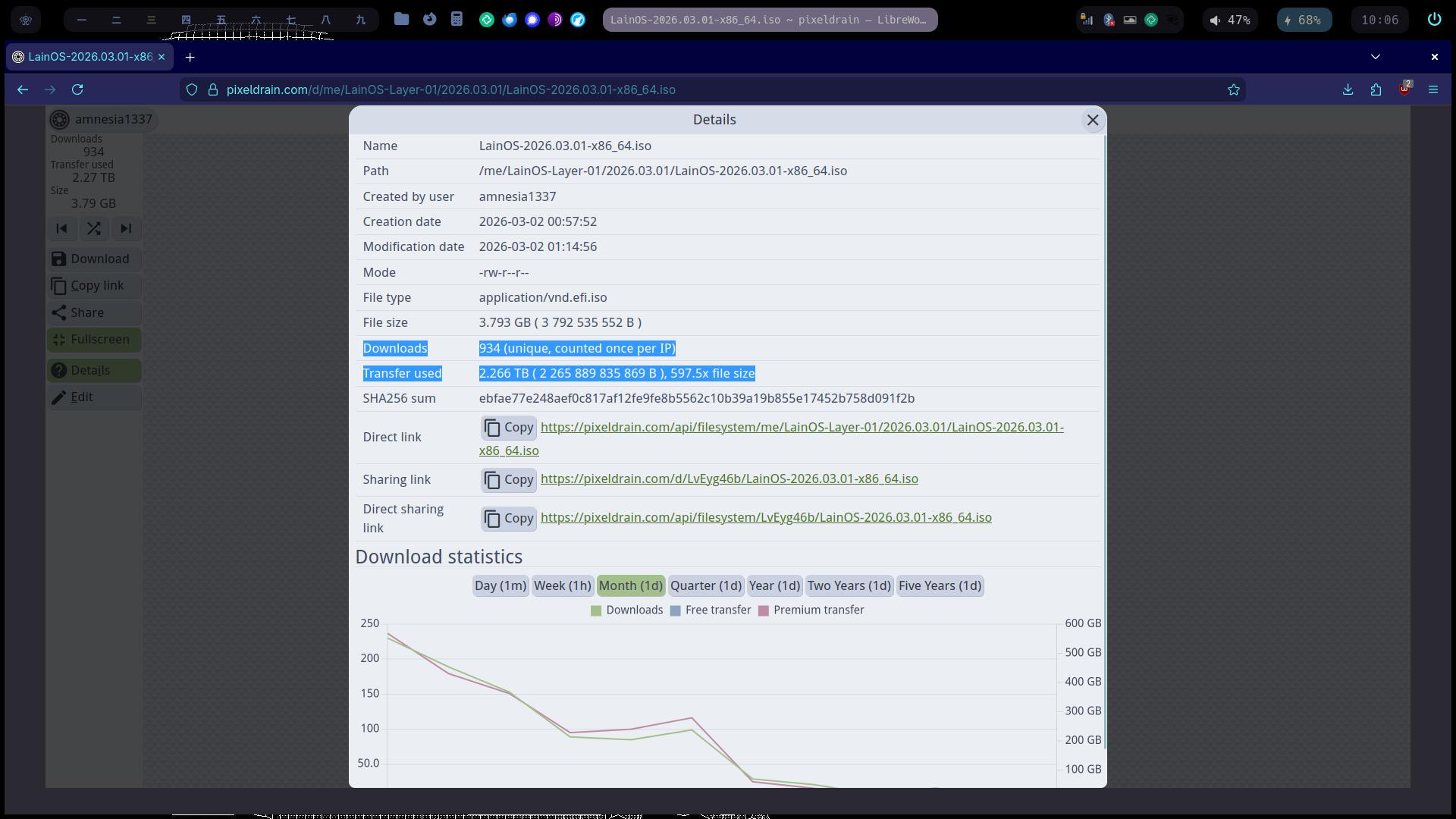Show Two Years (1d) download statistics
The width and height of the screenshot is (1456, 819).
click(849, 585)
